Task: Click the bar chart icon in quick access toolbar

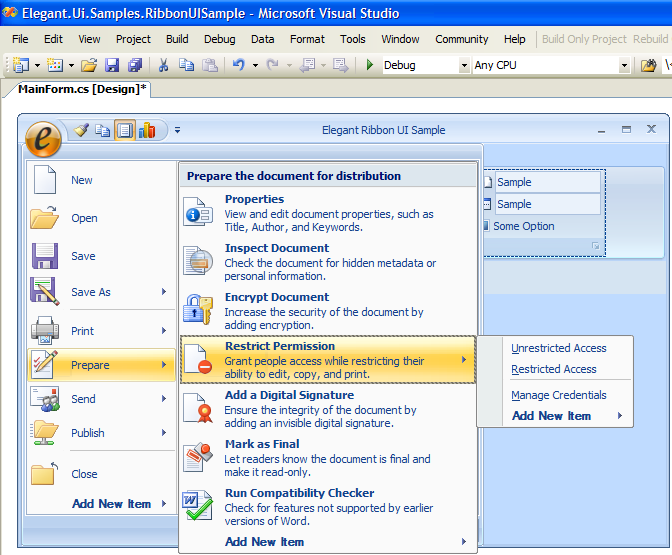Action: click(x=147, y=130)
